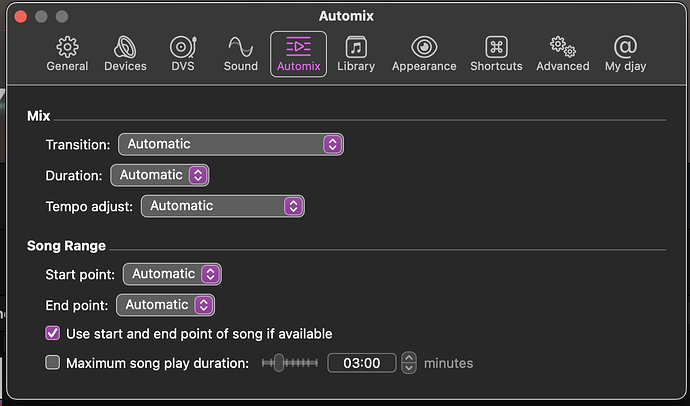
Task: Enable Maximum song play duration checkbox
Action: 52,363
